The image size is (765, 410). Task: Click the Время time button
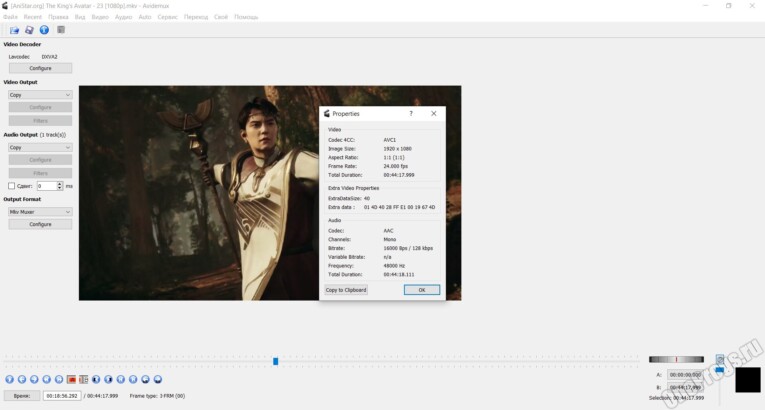click(x=21, y=396)
